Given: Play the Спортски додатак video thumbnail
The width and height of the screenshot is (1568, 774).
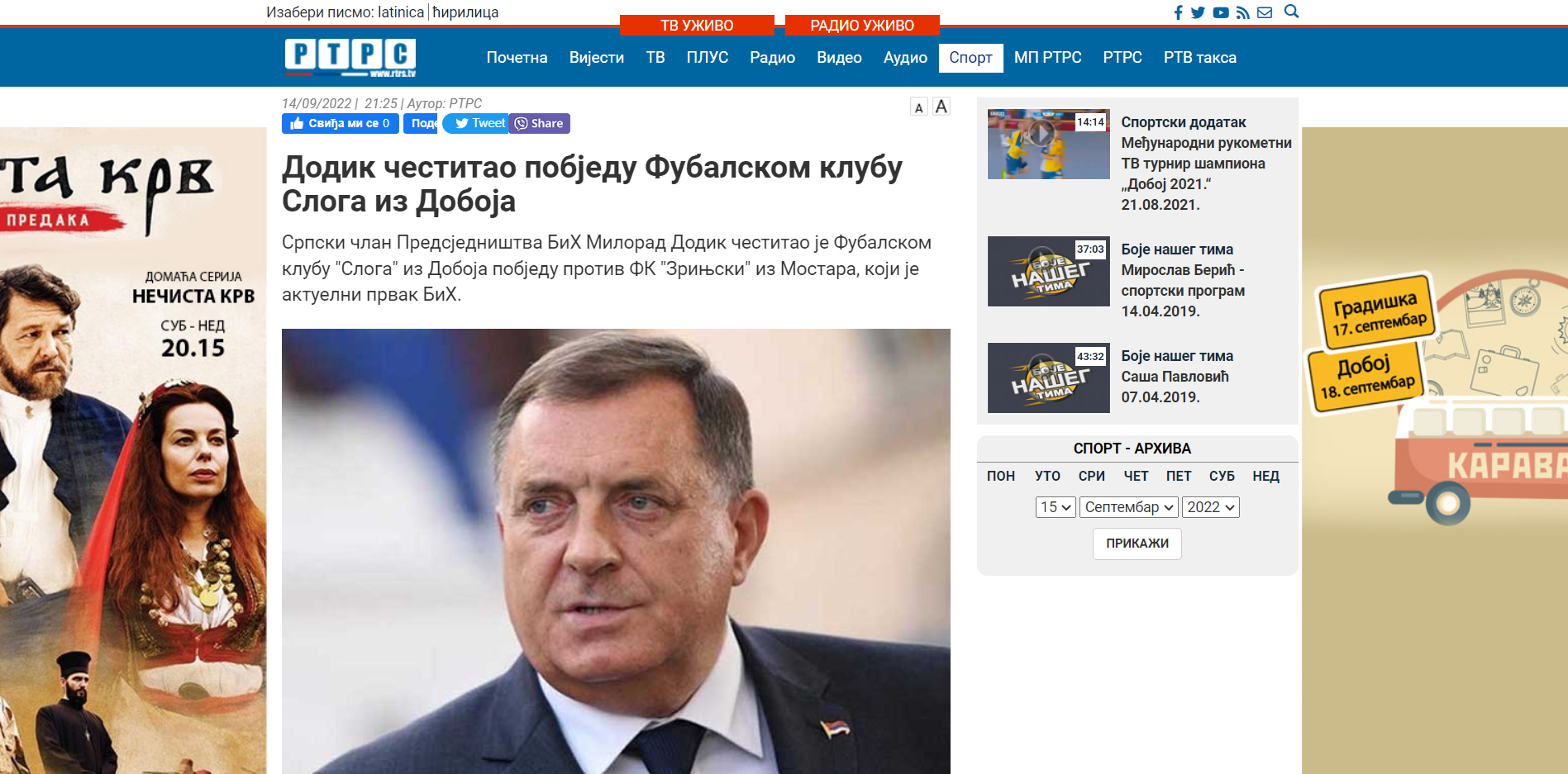Looking at the screenshot, I should 1048,144.
